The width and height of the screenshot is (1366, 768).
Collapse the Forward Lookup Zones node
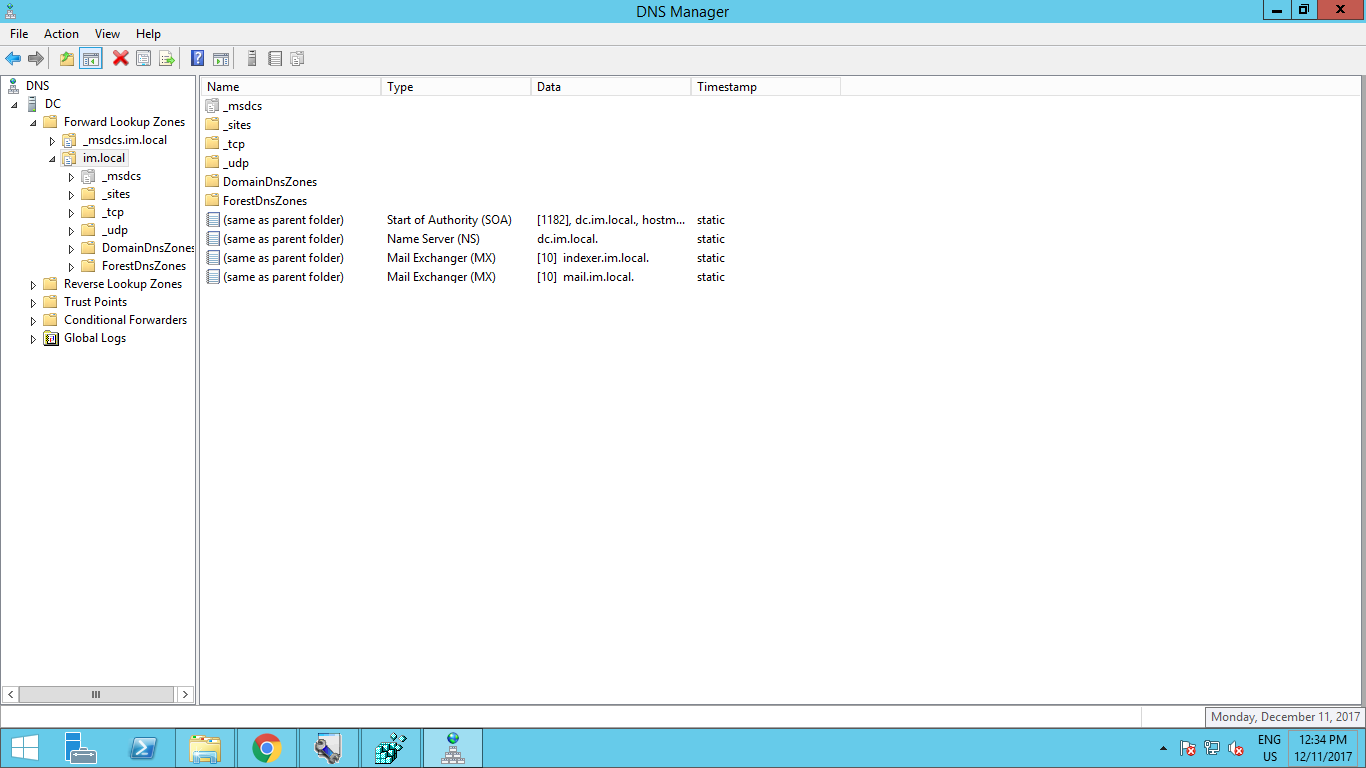33,121
